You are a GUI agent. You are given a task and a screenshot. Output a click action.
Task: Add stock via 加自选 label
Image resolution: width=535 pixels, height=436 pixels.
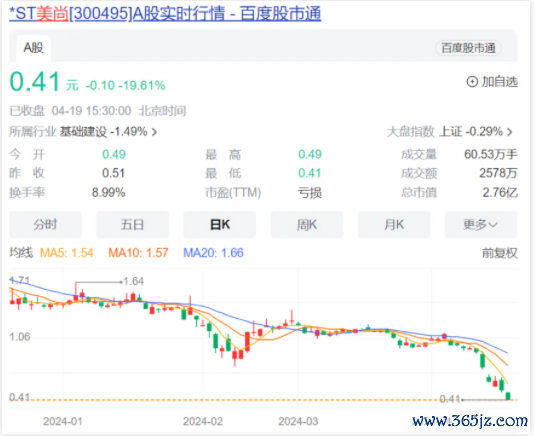pos(500,82)
